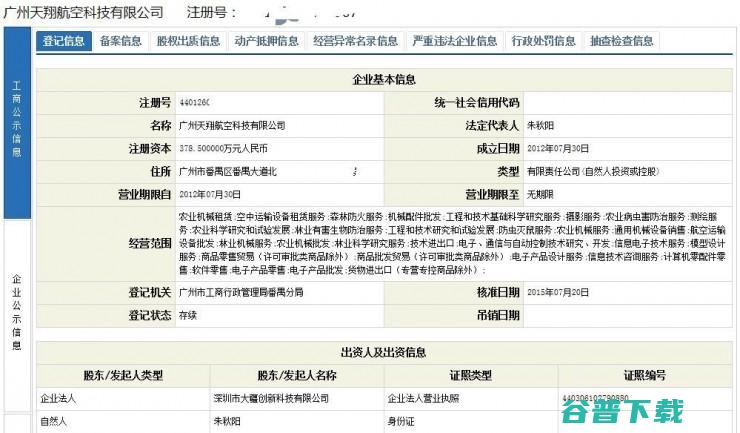The image size is (740, 433).
Task: Open the 行政处罚信息 tab
Action: [x=543, y=41]
